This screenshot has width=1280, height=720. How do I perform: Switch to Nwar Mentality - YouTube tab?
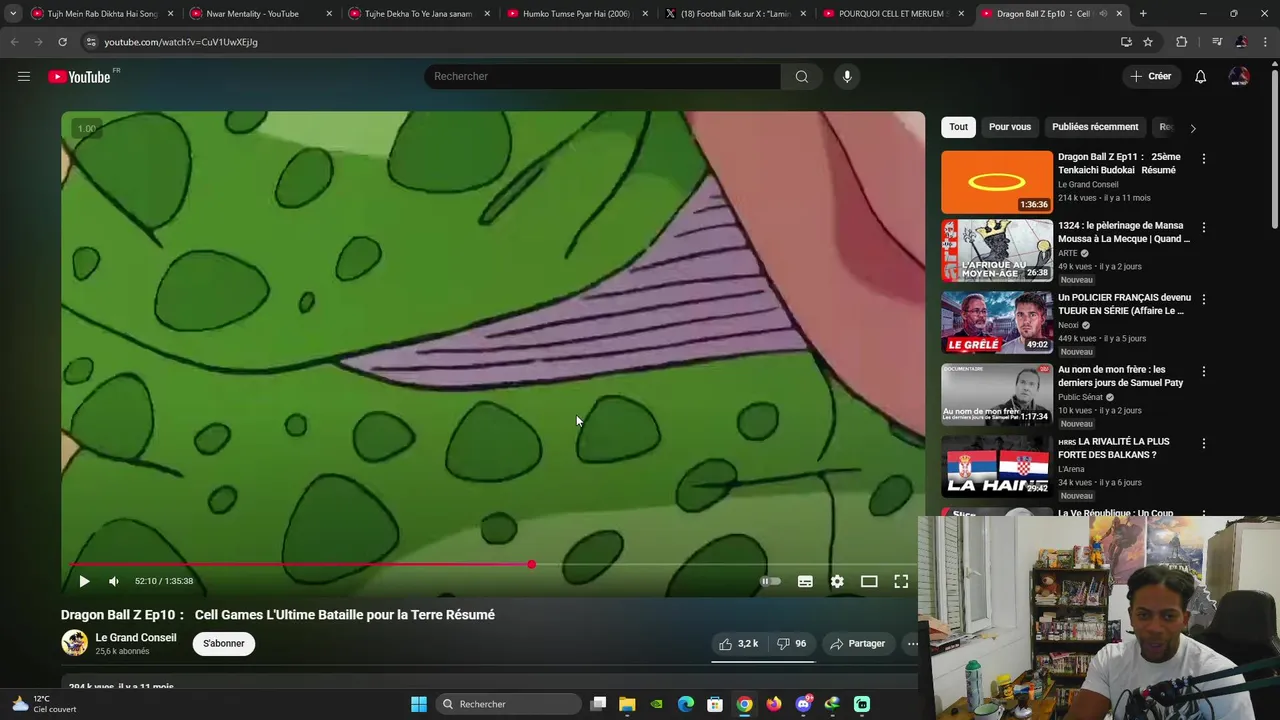point(258,14)
